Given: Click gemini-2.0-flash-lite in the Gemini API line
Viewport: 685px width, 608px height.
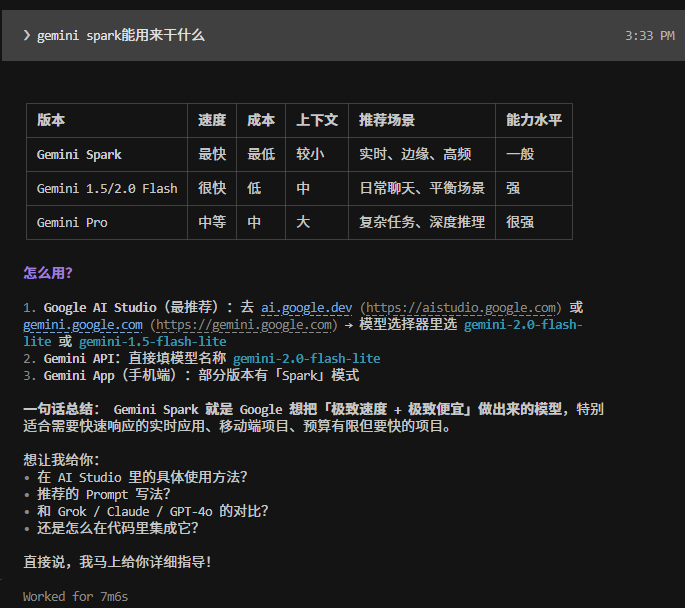Looking at the screenshot, I should coord(306,359).
